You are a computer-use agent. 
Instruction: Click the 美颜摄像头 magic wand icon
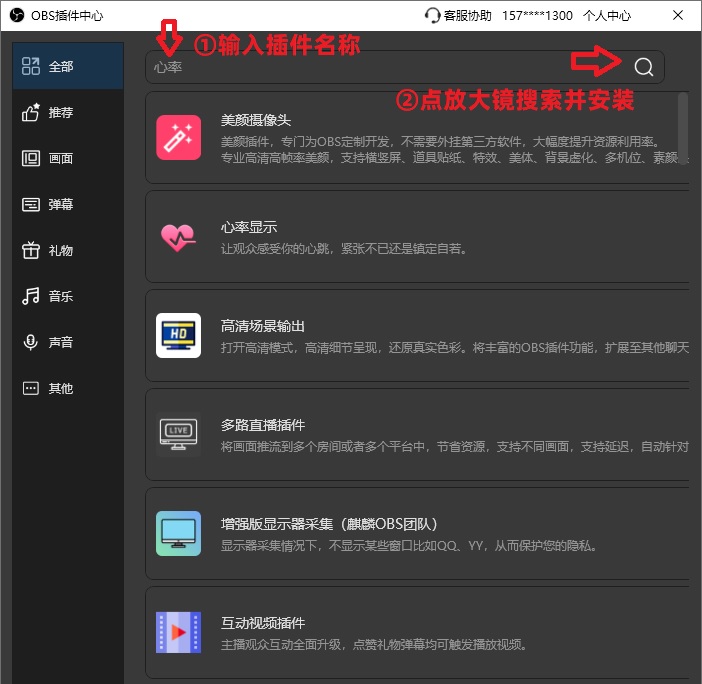pos(178,137)
